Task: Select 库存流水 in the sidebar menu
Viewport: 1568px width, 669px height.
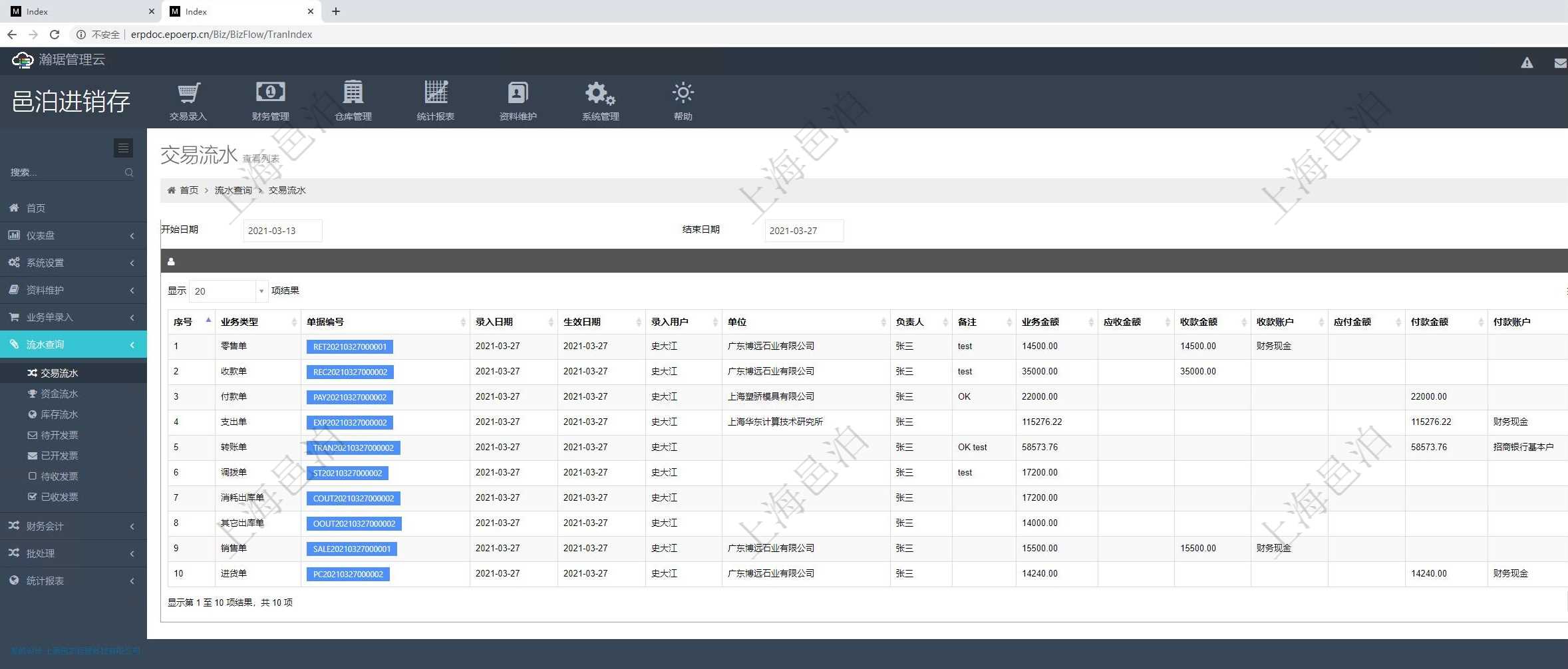Action: 59,414
